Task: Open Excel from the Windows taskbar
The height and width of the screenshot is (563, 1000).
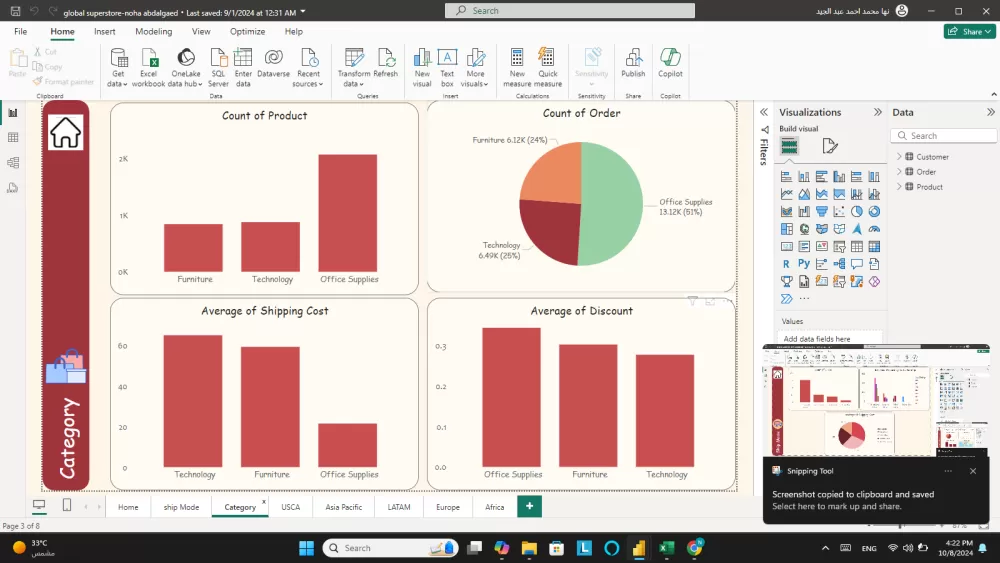Action: [x=666, y=548]
